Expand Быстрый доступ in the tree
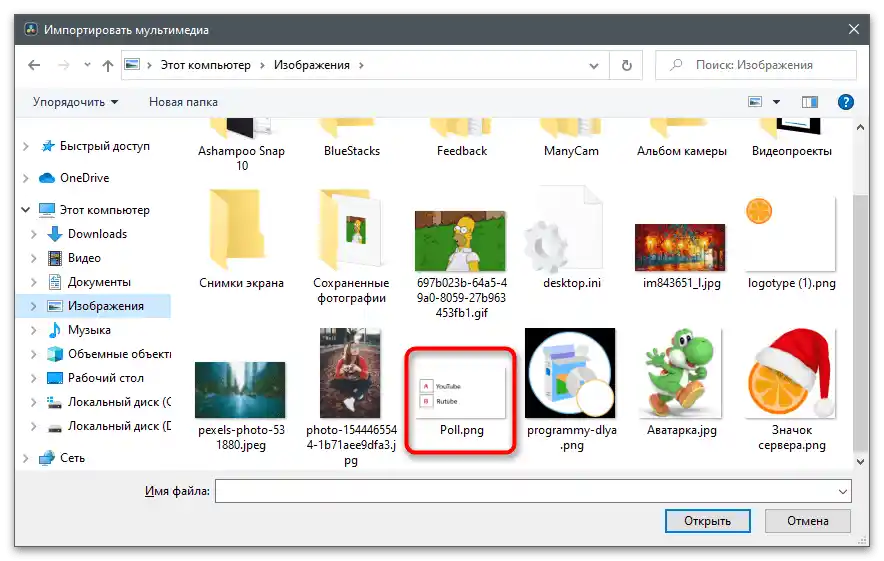This screenshot has height=561, width=884. [x=26, y=147]
